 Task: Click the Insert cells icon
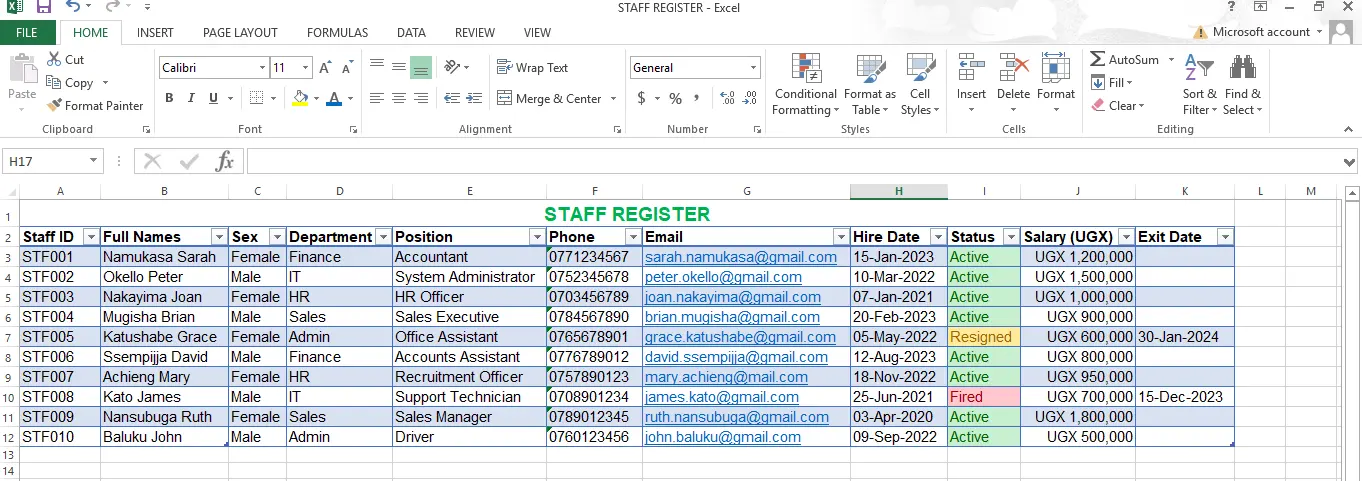click(x=971, y=68)
